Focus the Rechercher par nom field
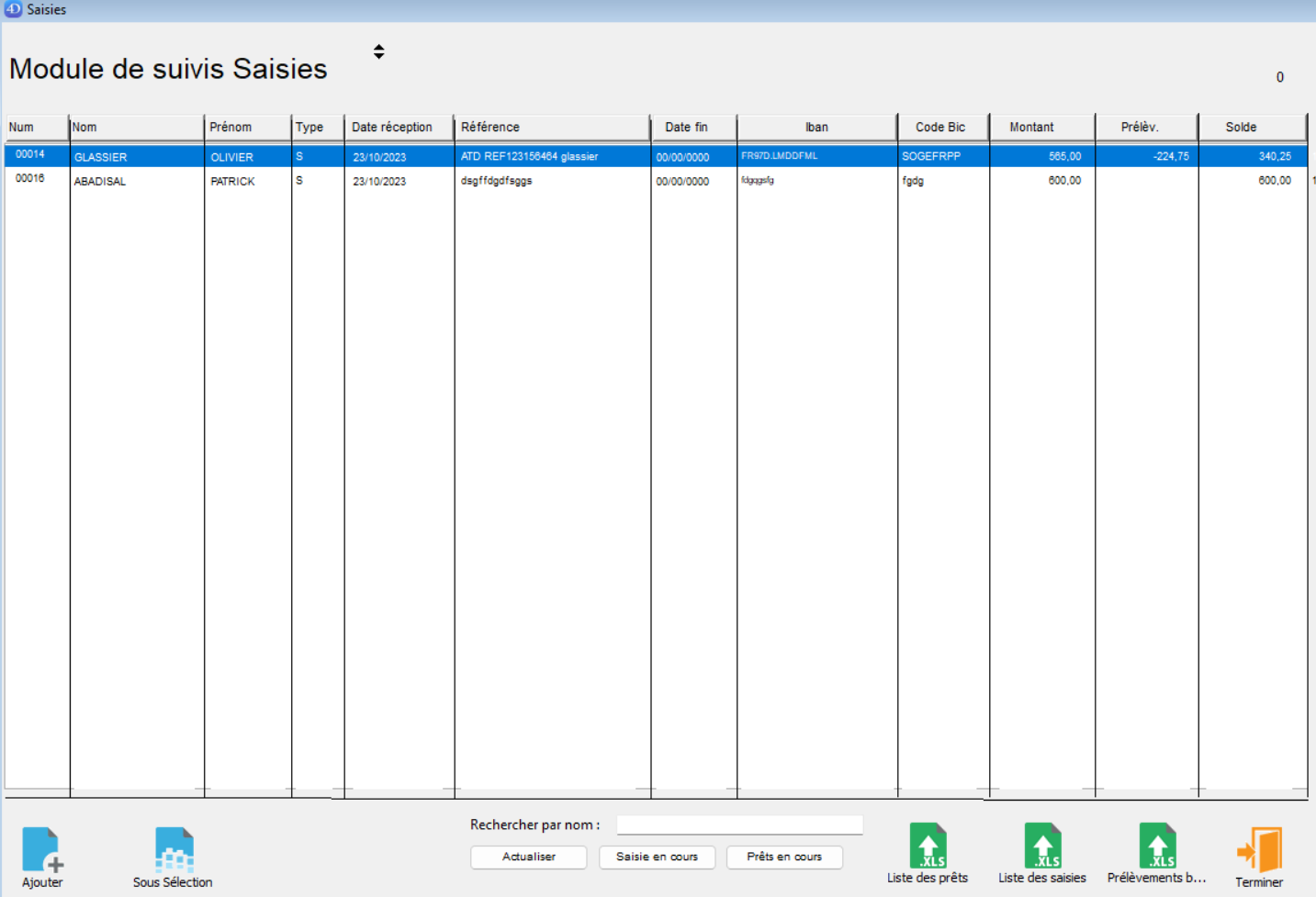This screenshot has width=1316, height=897. point(739,824)
